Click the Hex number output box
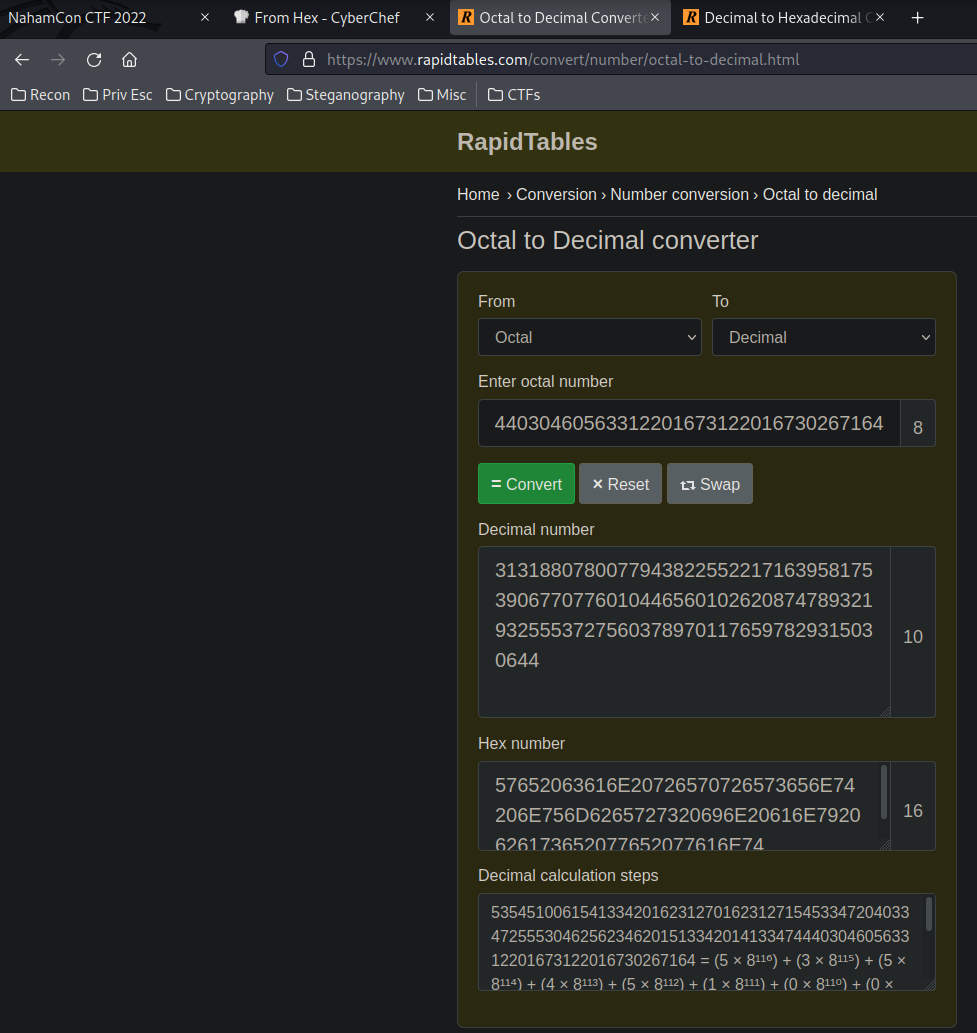 684,806
